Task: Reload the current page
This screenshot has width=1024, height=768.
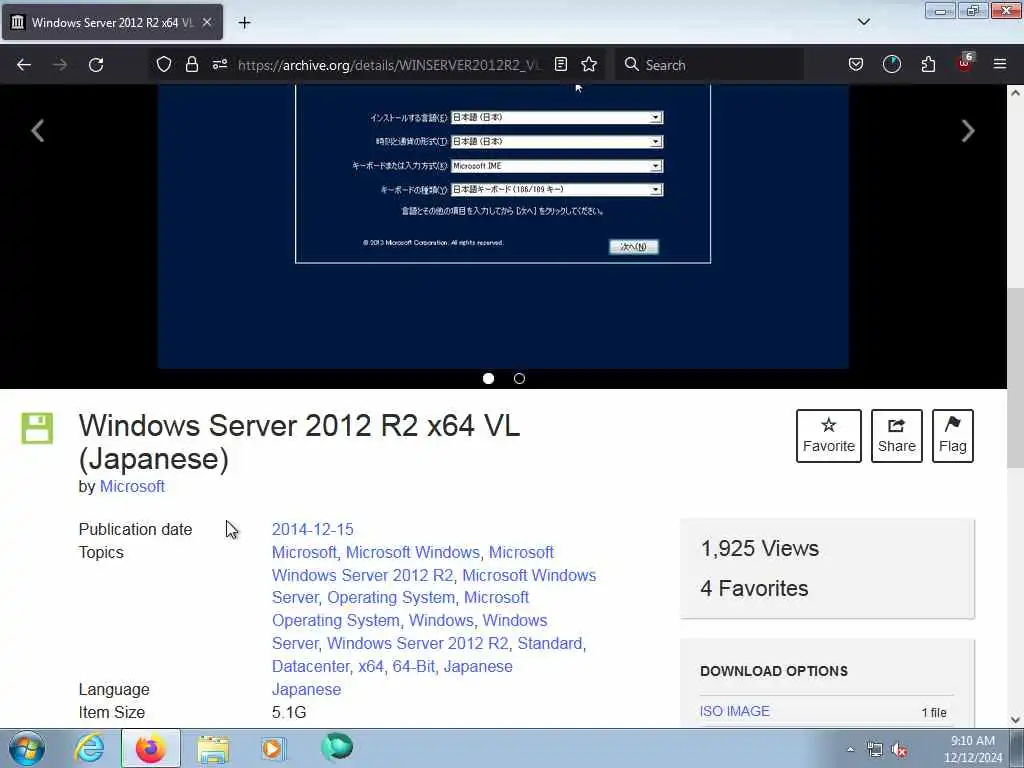Action: point(96,65)
